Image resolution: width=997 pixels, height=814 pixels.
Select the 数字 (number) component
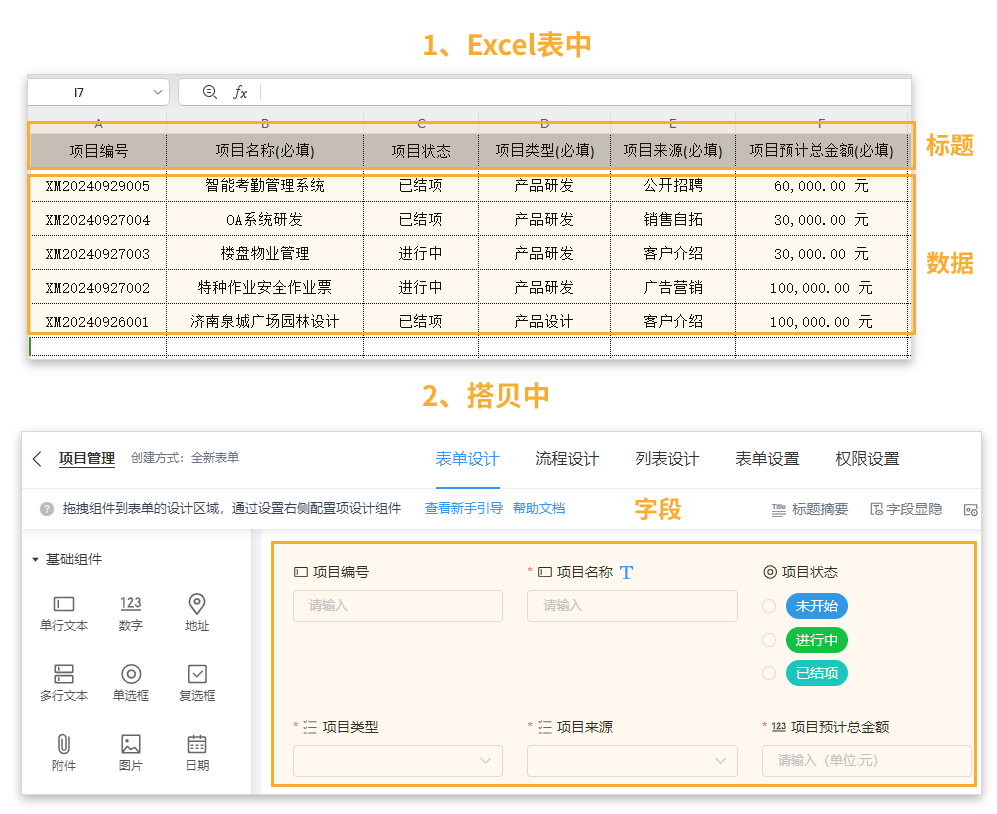coord(130,614)
